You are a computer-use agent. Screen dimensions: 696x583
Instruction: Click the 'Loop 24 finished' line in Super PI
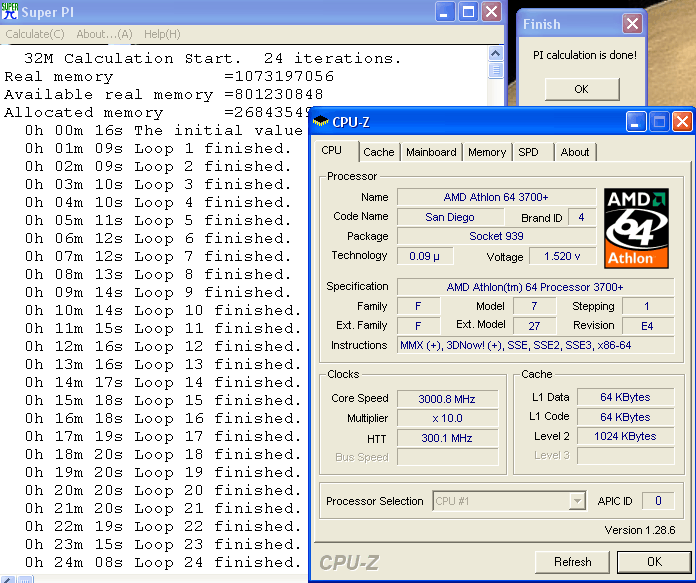click(163, 562)
